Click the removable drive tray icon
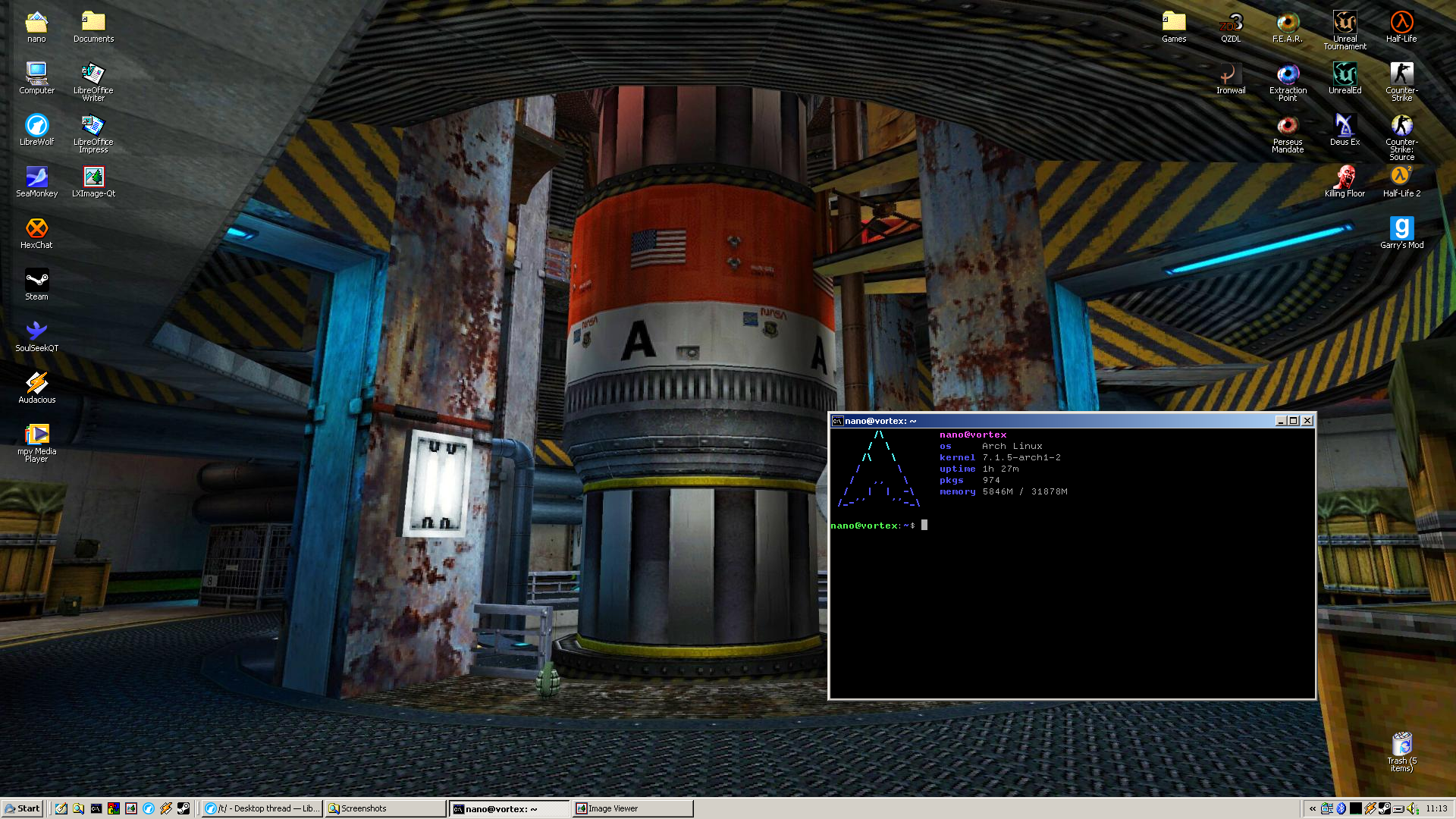Screen dimensions: 1456x819 [1398, 808]
